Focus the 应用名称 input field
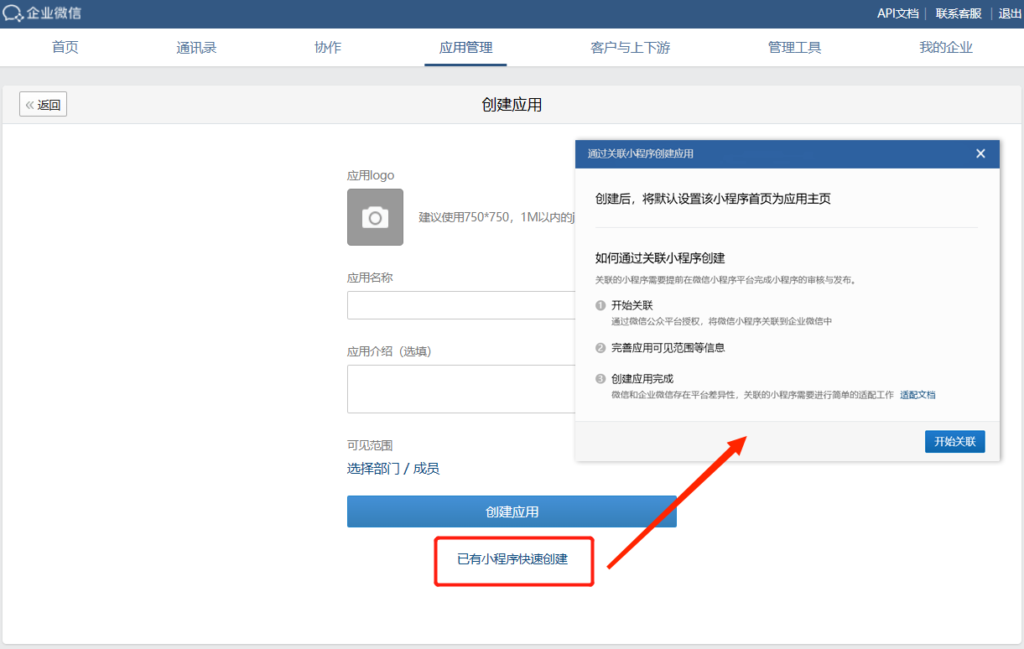The image size is (1024, 649). pos(461,305)
